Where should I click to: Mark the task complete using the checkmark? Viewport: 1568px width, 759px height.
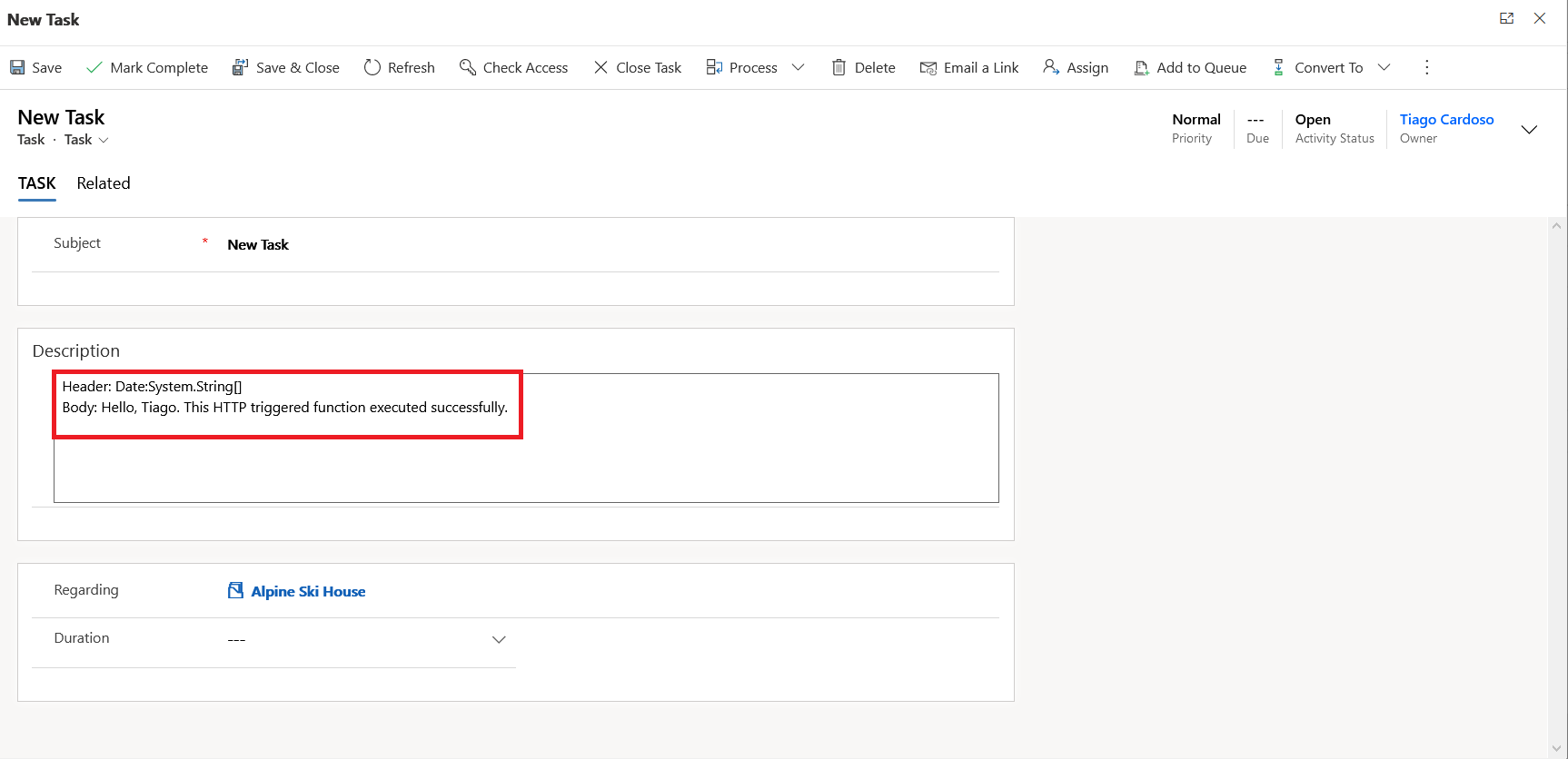point(94,67)
